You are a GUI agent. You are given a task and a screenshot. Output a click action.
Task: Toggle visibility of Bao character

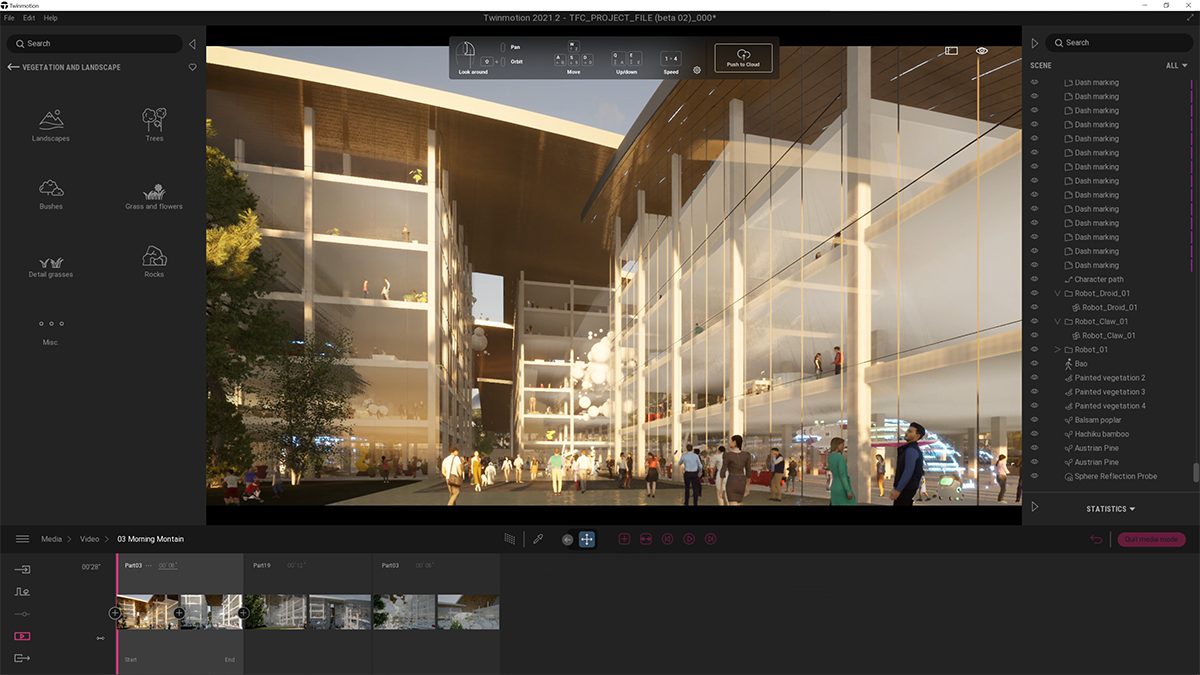[1035, 364]
